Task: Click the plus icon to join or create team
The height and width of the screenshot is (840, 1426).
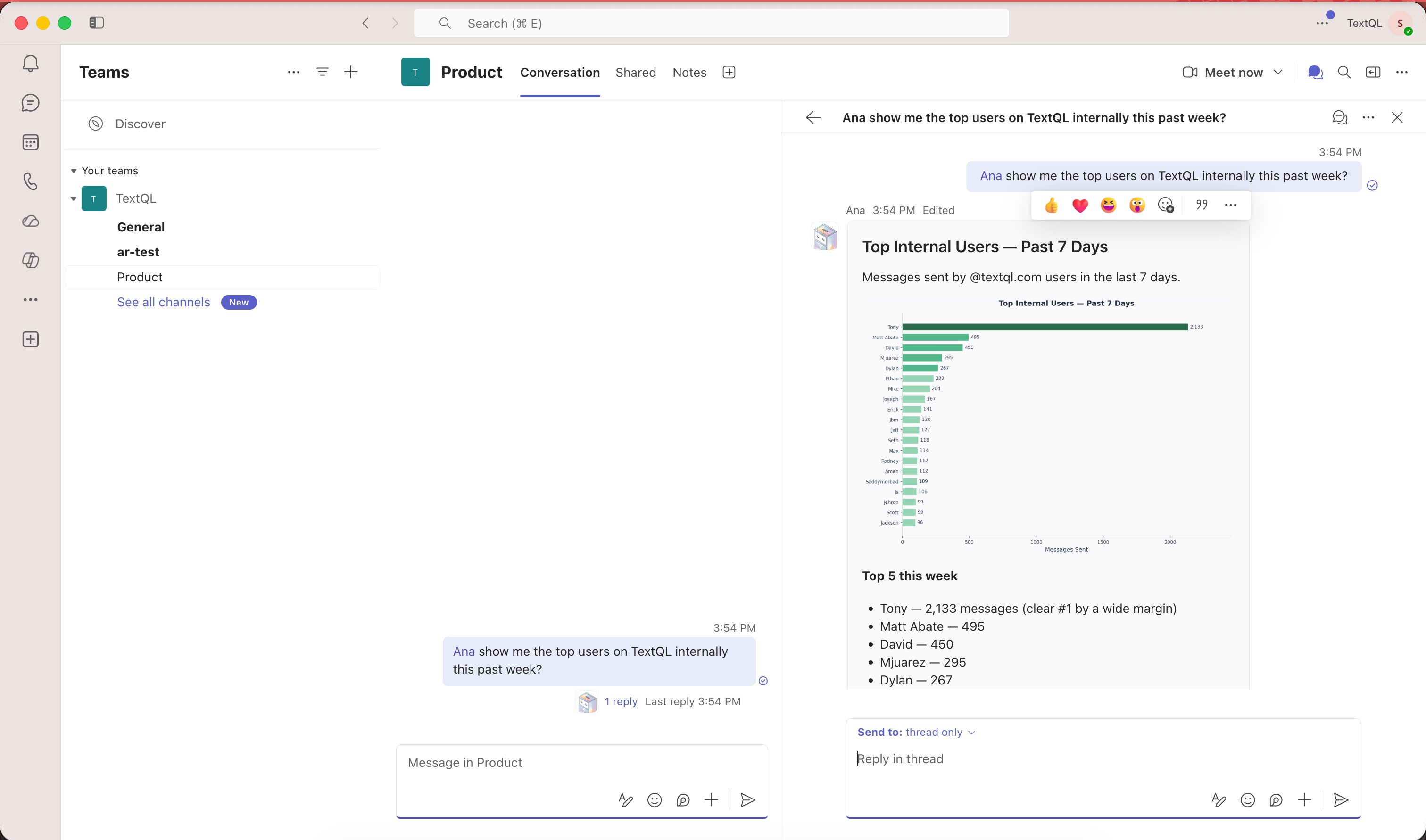Action: coord(351,72)
